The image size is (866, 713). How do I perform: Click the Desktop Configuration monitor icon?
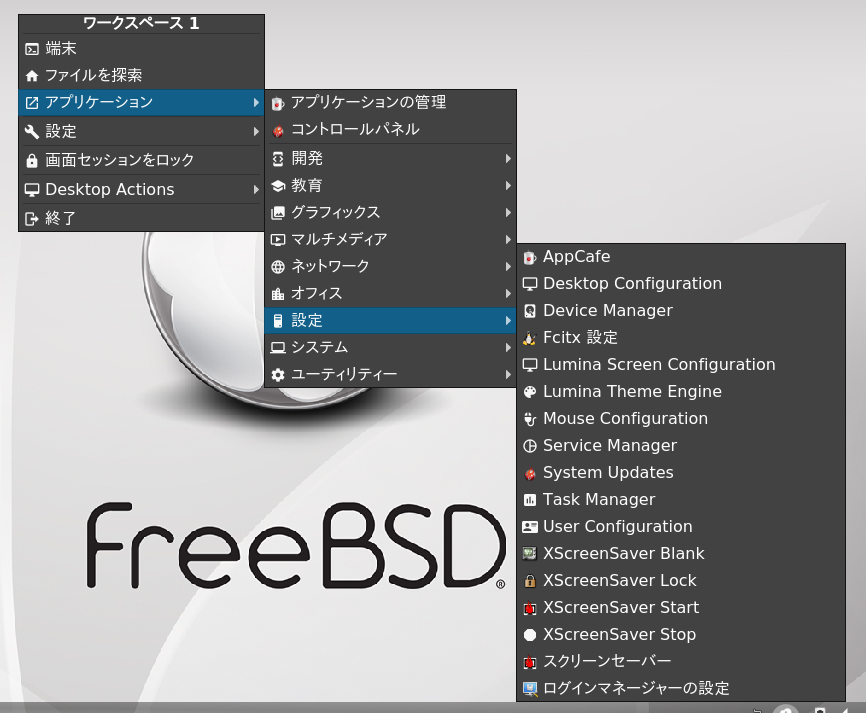click(x=530, y=284)
